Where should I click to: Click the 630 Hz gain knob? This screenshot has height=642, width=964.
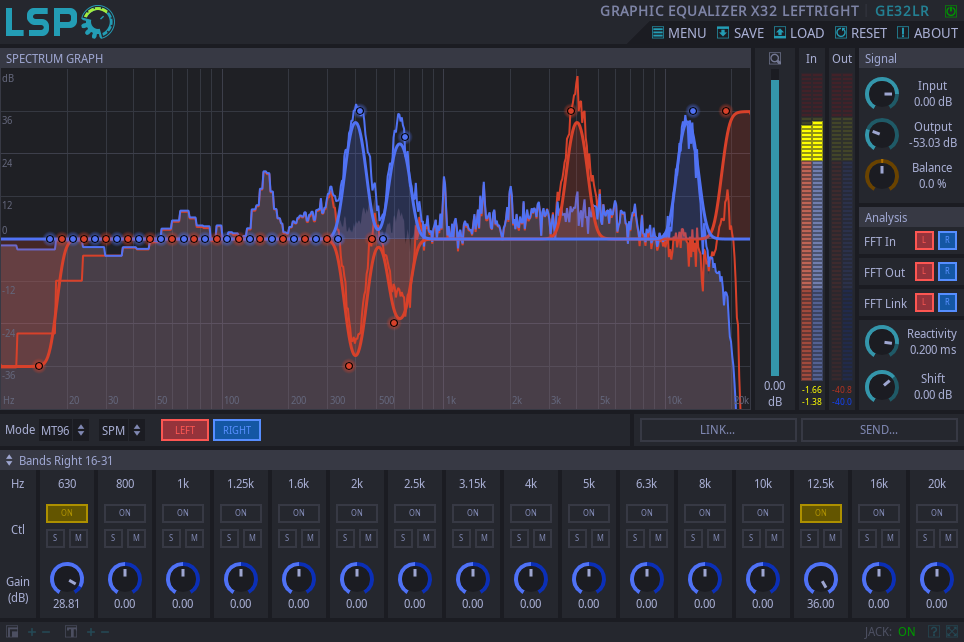67,579
